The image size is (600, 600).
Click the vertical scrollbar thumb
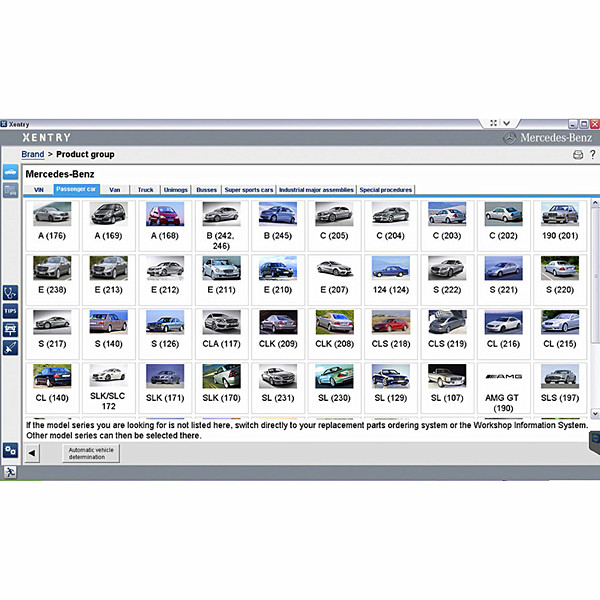tap(595, 276)
